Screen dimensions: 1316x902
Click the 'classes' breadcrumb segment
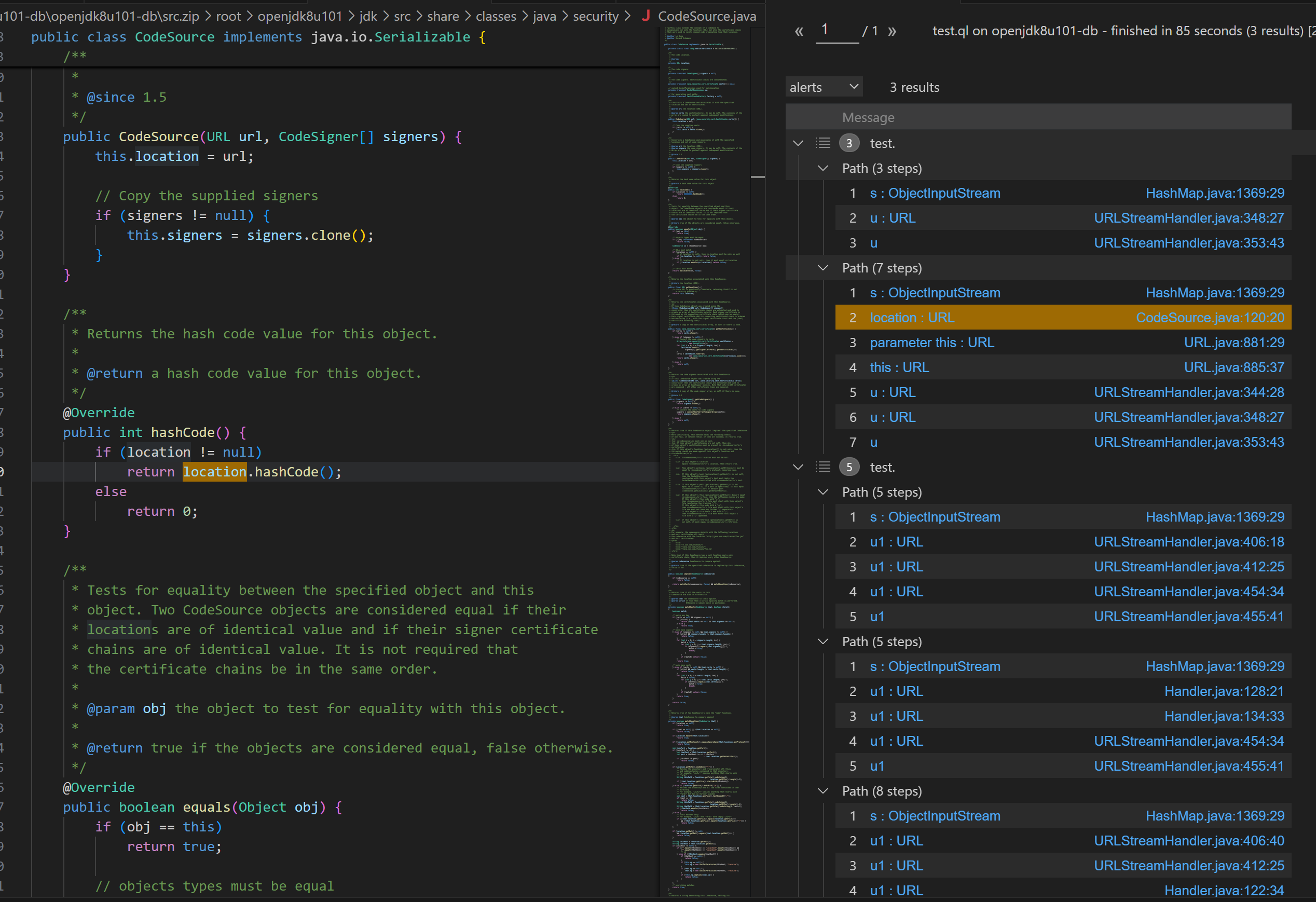[496, 16]
